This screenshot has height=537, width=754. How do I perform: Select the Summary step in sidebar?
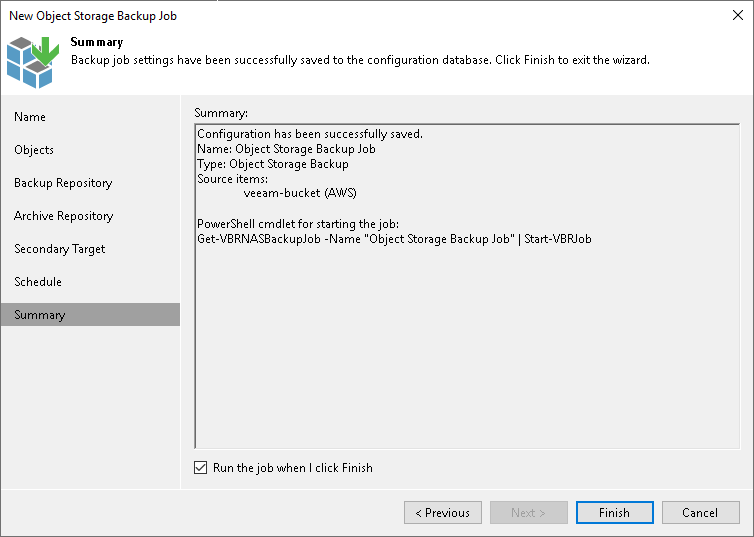(40, 315)
